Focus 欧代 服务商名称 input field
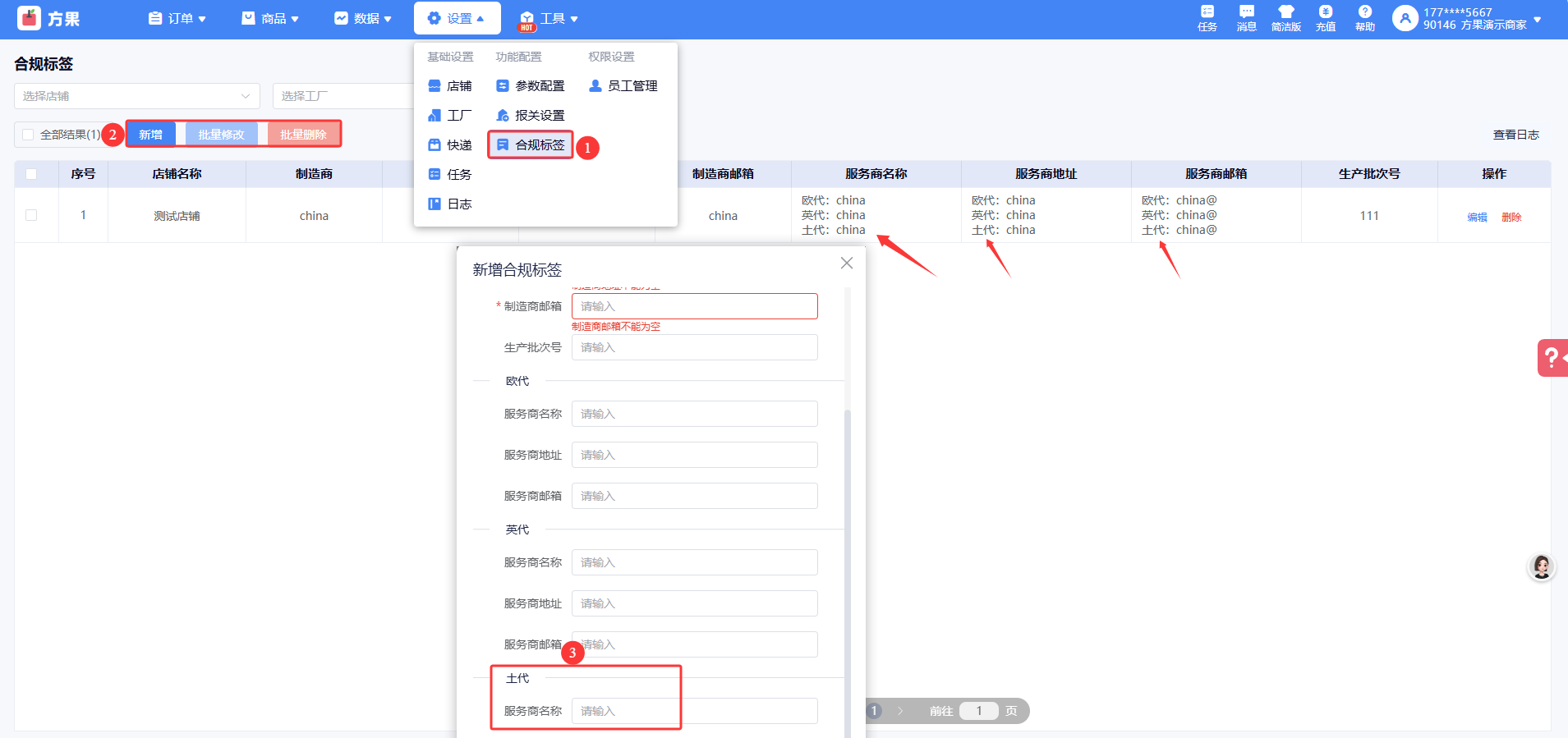 pyautogui.click(x=695, y=414)
